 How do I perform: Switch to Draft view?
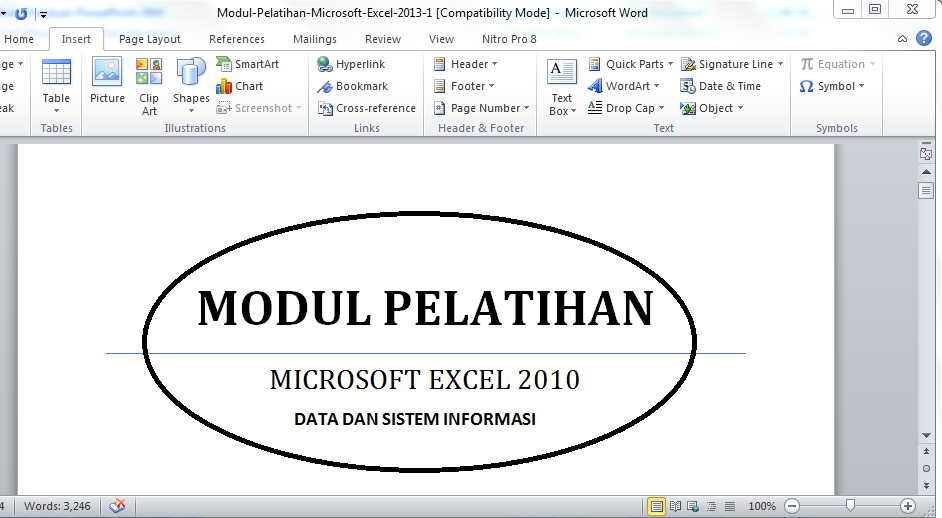click(x=729, y=506)
